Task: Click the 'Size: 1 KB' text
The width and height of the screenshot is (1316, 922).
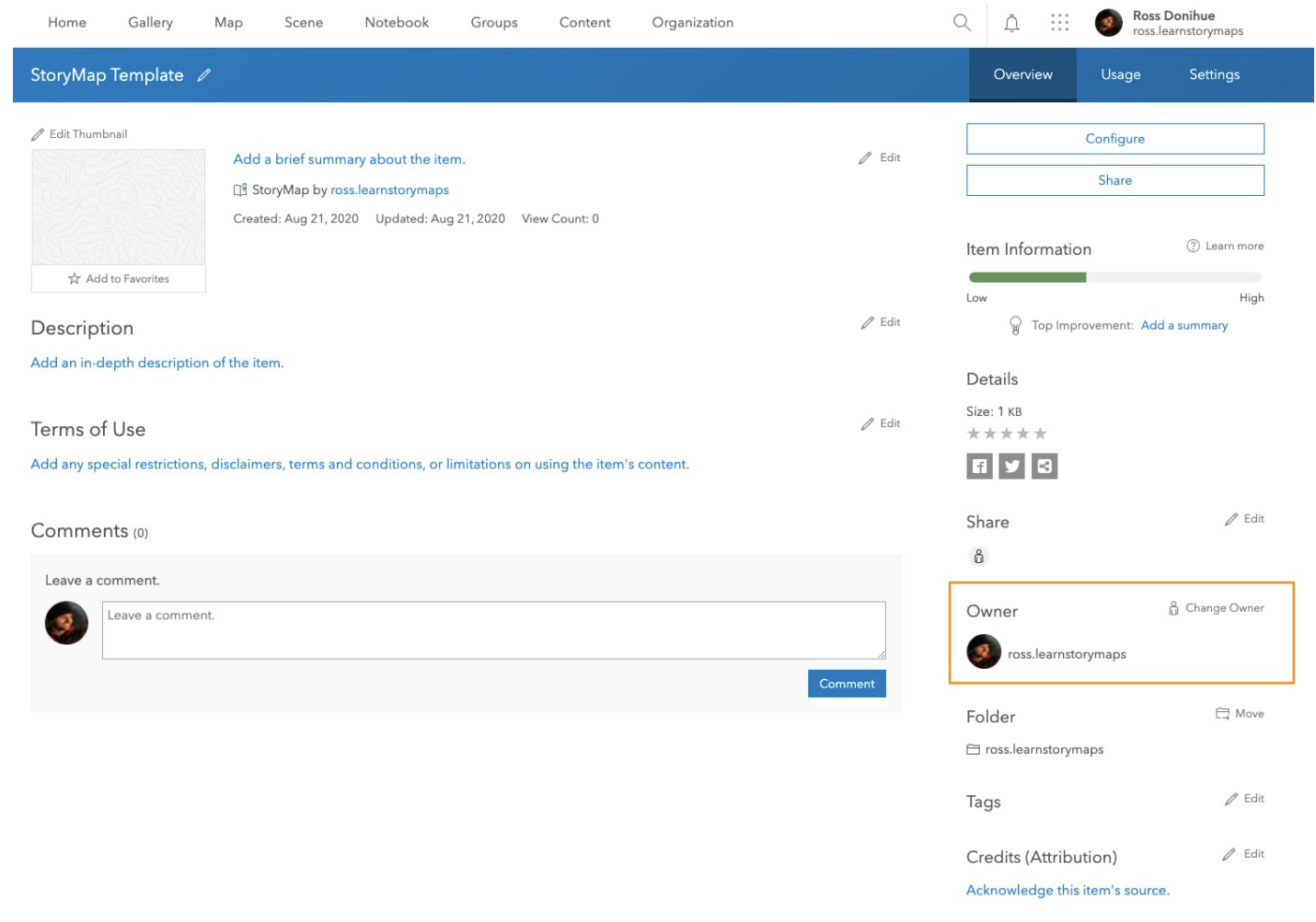Action: point(994,412)
